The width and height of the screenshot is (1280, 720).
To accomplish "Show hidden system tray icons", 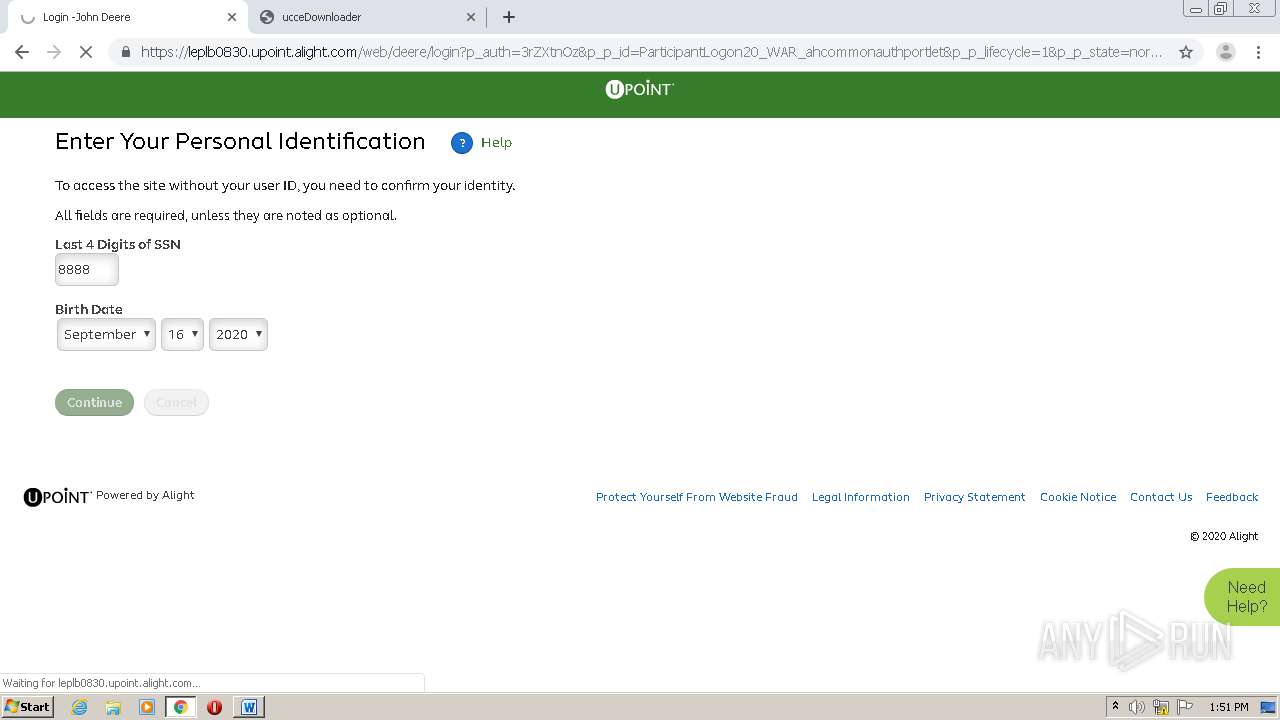I will click(1115, 707).
